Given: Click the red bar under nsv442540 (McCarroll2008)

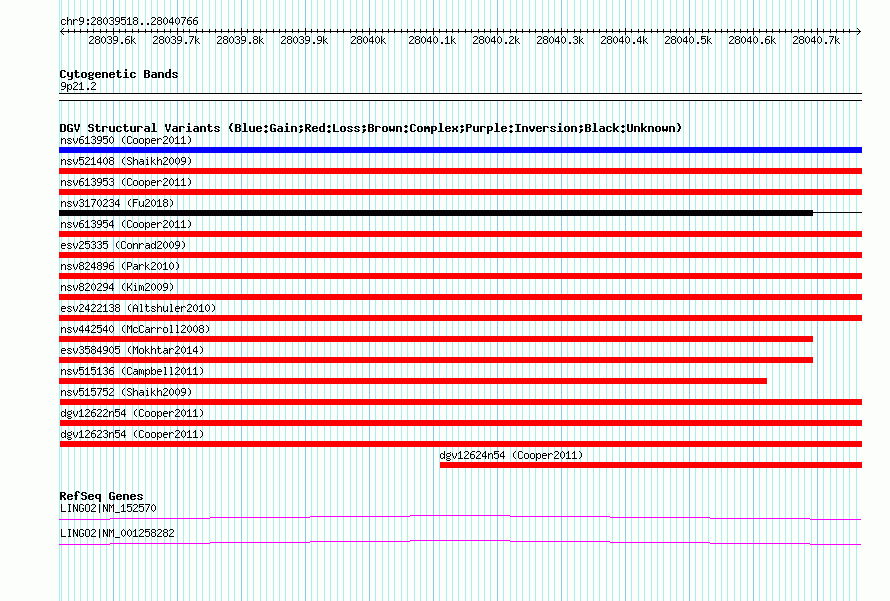Looking at the screenshot, I should tap(436, 339).
